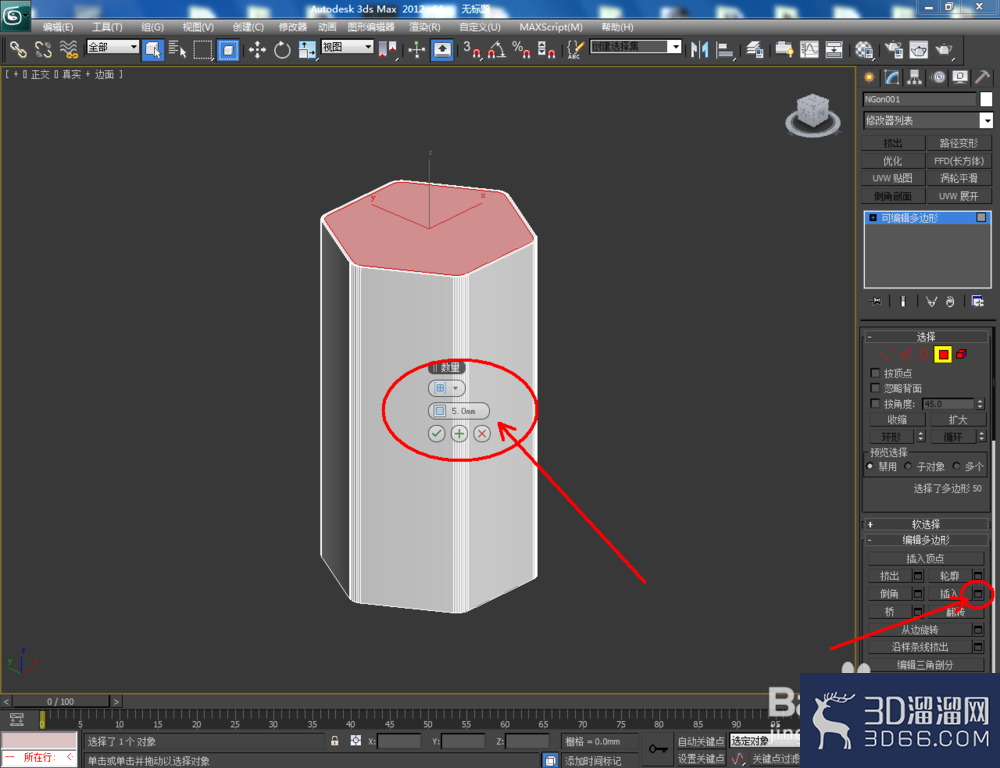This screenshot has height=768, width=1000.
Task: Activate the Select Object tool
Action: [x=152, y=50]
